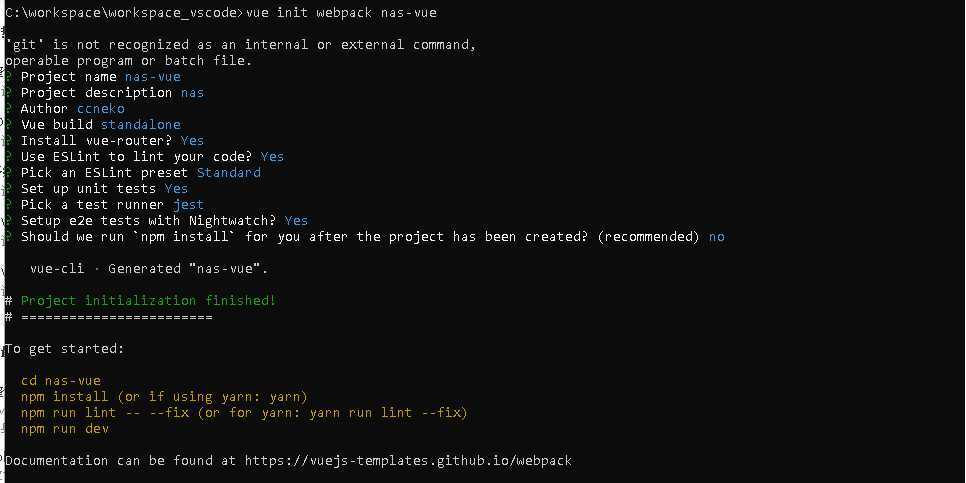Click the Generated "nas-vue" message
Image resolution: width=966 pixels, height=483 pixels.
[x=149, y=269]
